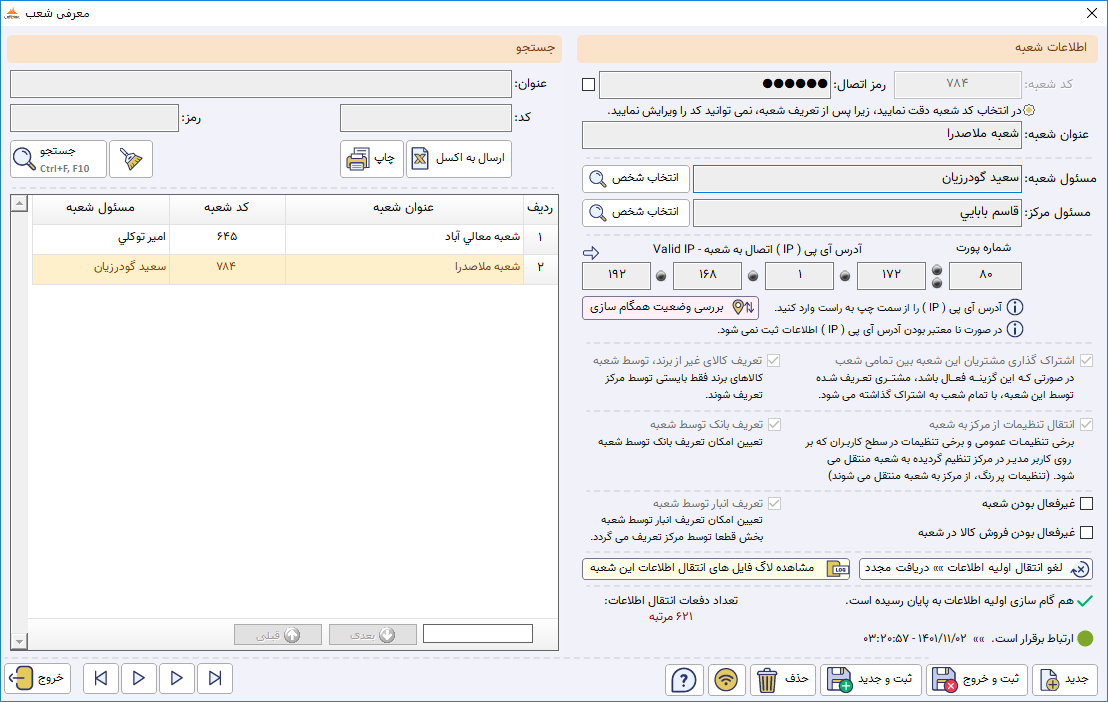The height and width of the screenshot is (702, 1108).
Task: Click the کد شعبه column header
Action: [227, 207]
